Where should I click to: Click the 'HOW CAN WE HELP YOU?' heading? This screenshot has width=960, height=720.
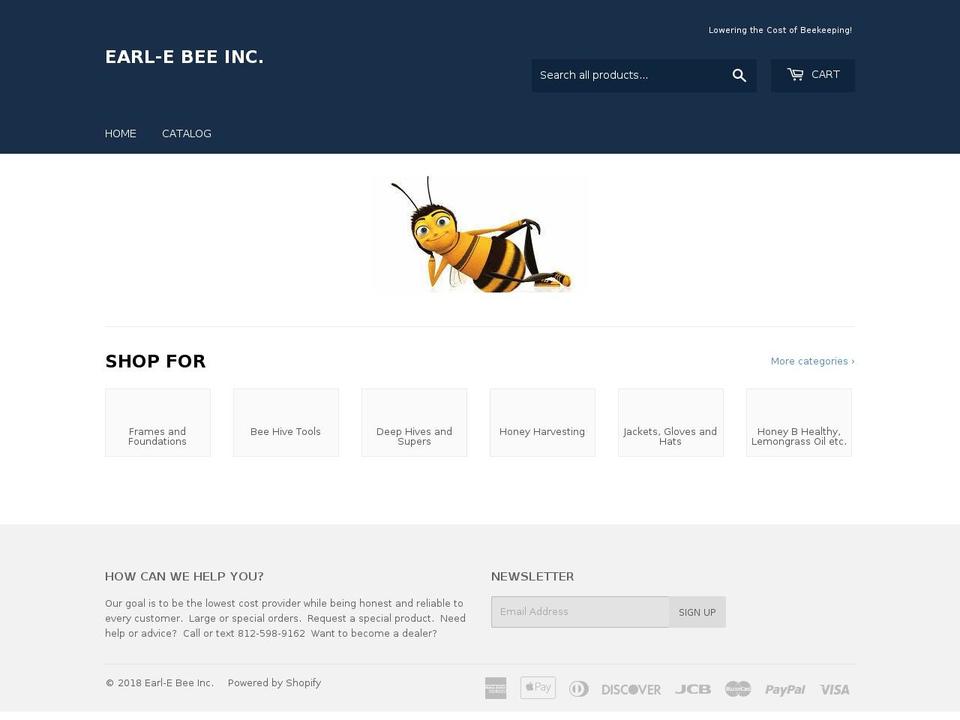[184, 576]
